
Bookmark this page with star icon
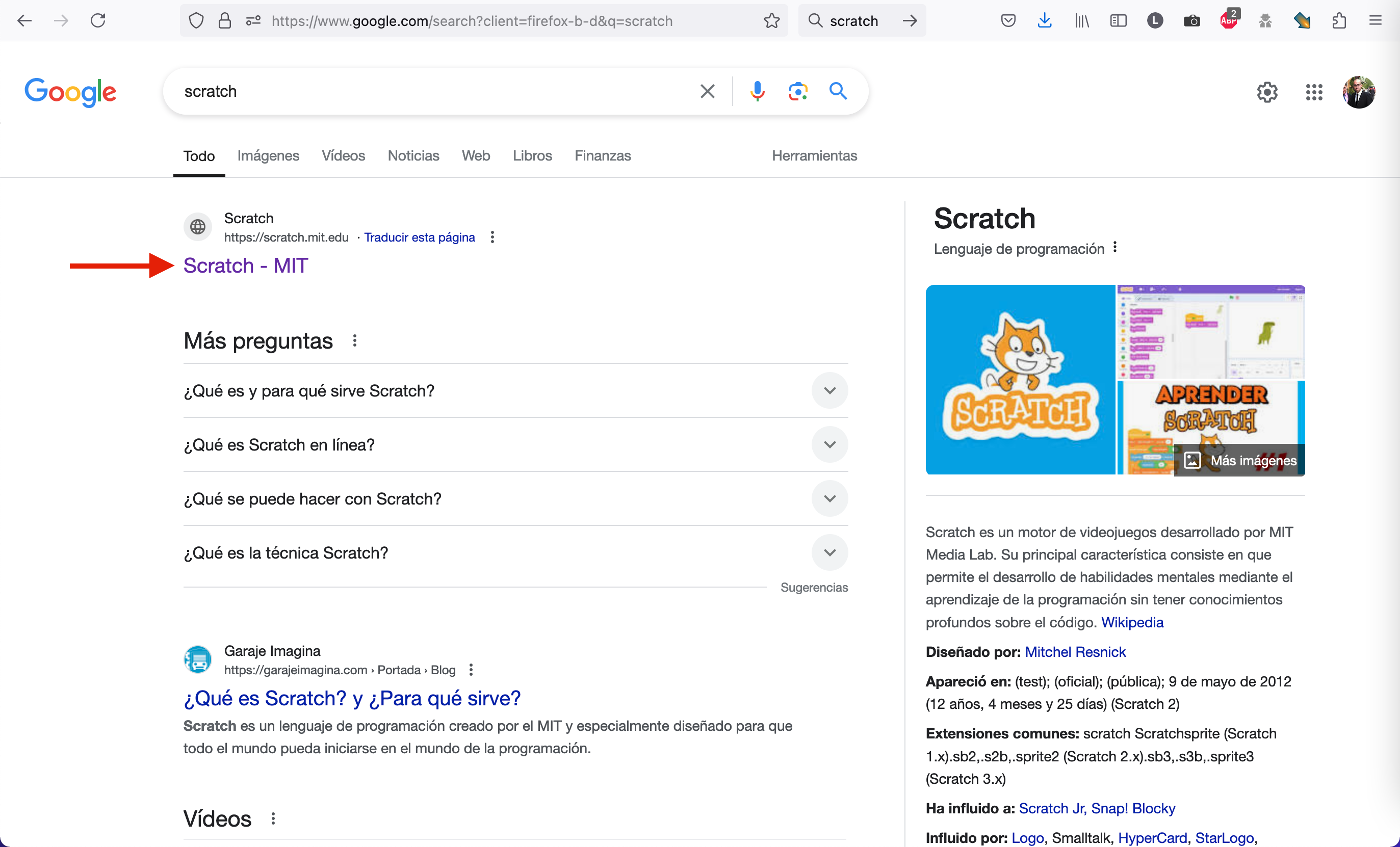coord(771,21)
